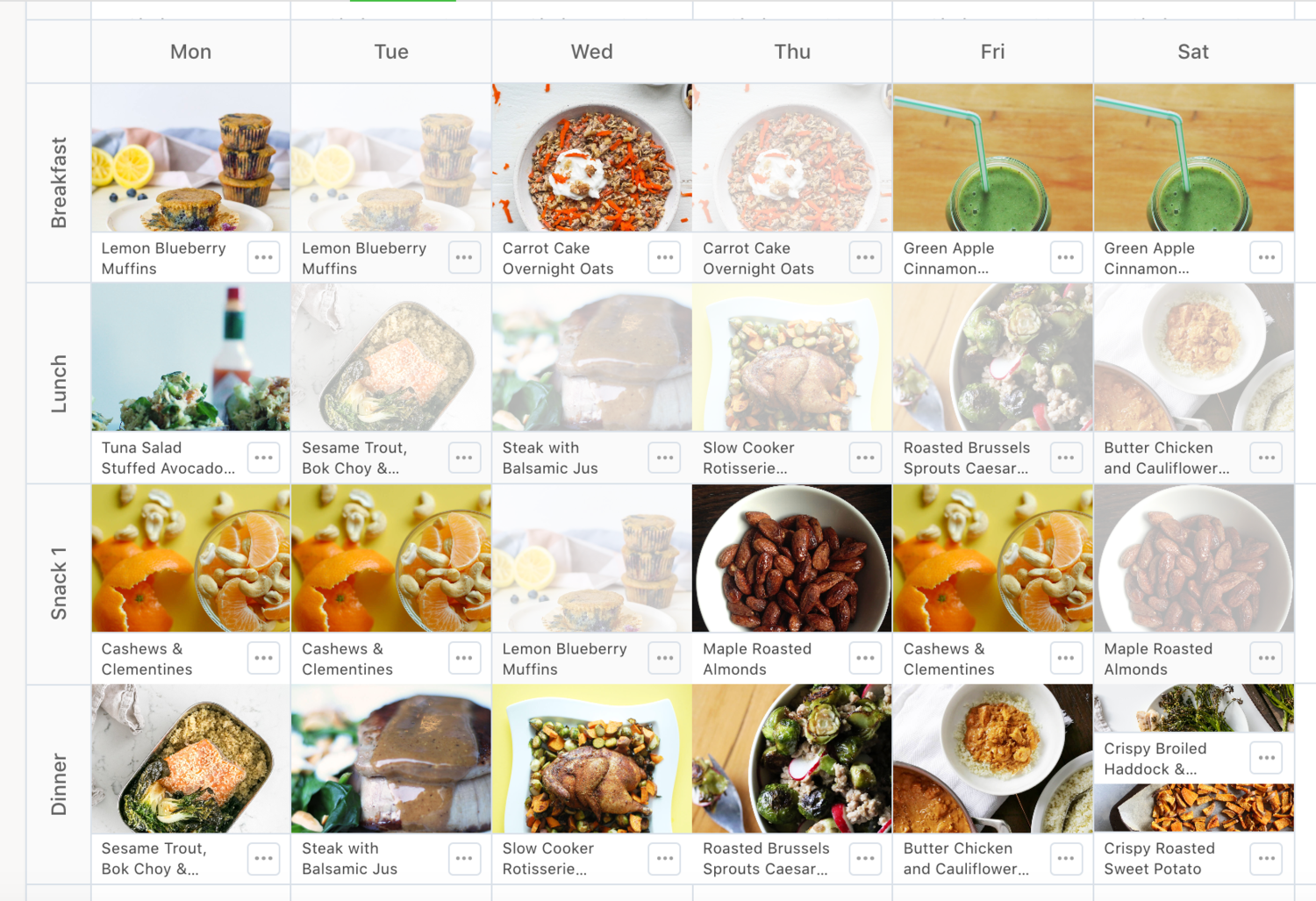The height and width of the screenshot is (901, 1316).
Task: Open options for Crispy Roasted Sweet Potato
Action: 1267,859
